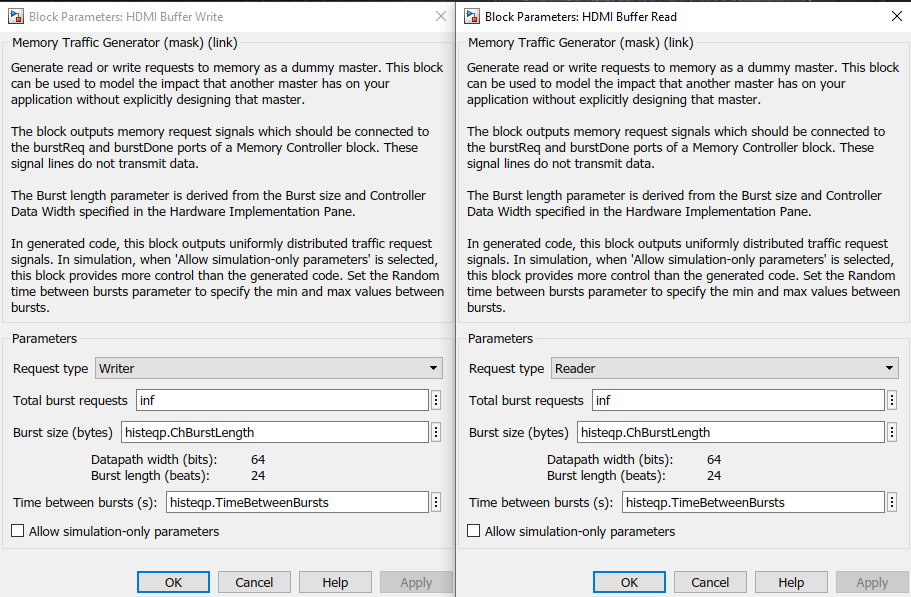
Task: Click the Simulink icon in the HDMI Buffer Write title bar
Action: pyautogui.click(x=14, y=17)
